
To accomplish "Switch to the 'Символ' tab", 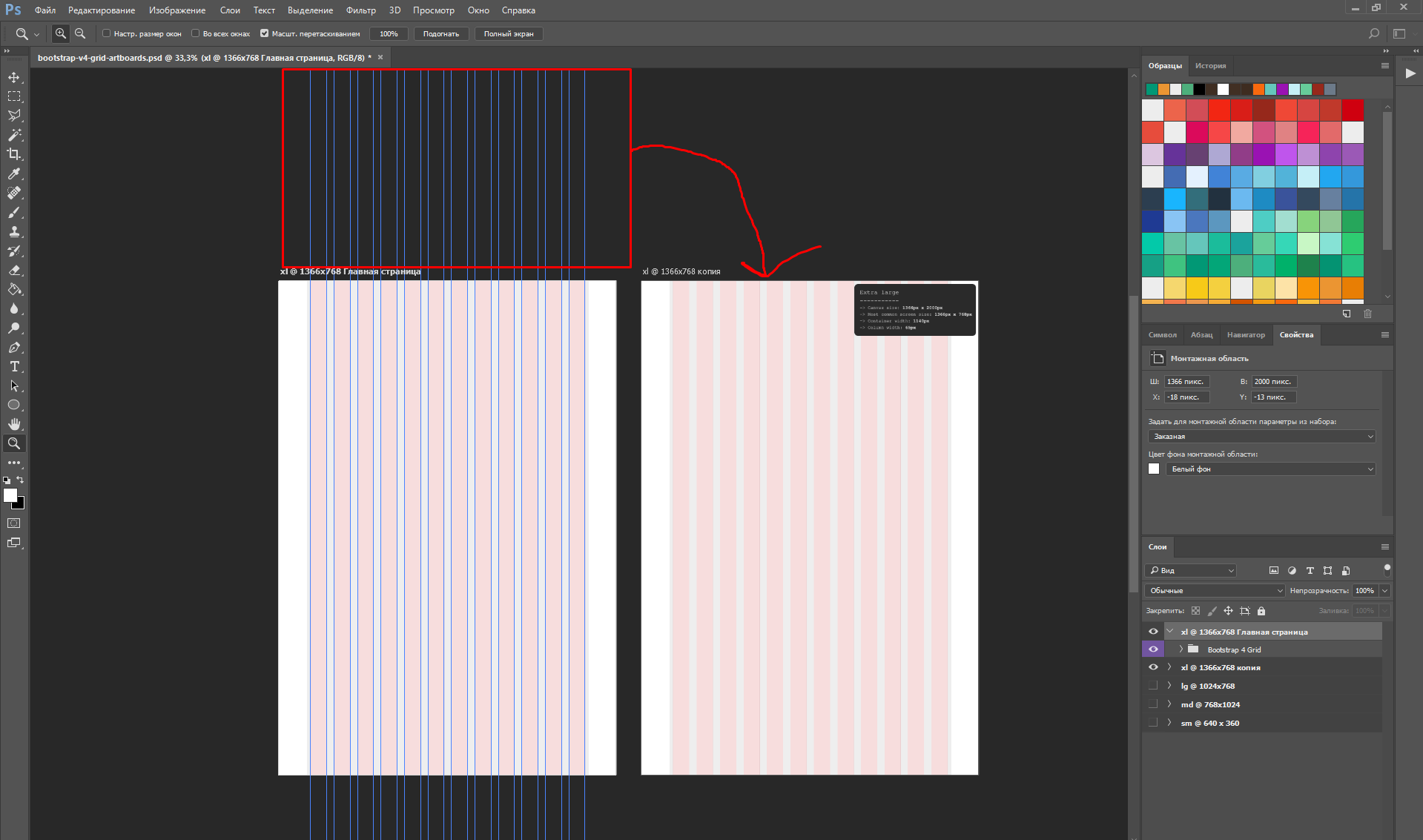I will click(x=1163, y=335).
